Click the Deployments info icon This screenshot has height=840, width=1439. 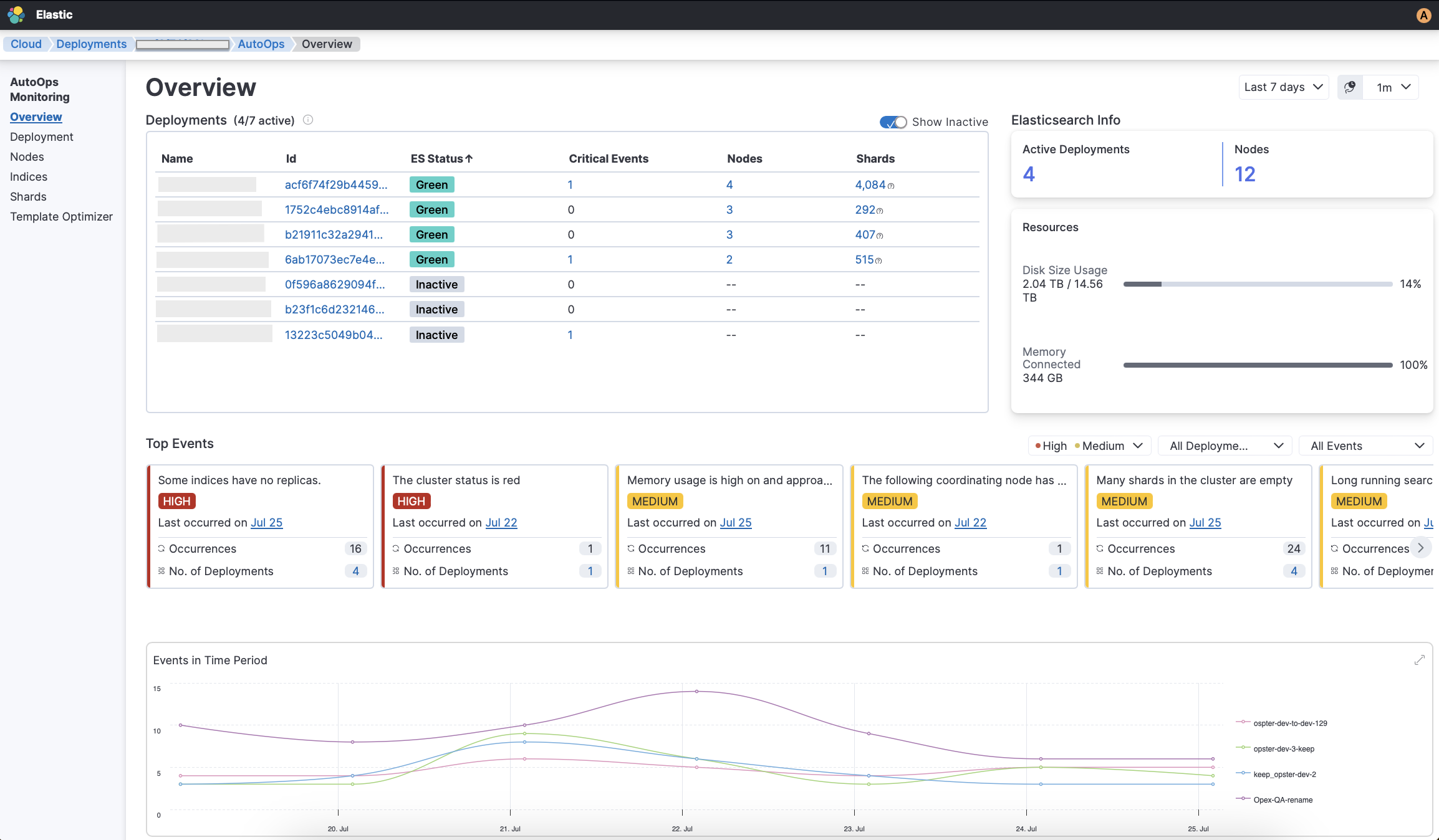308,120
